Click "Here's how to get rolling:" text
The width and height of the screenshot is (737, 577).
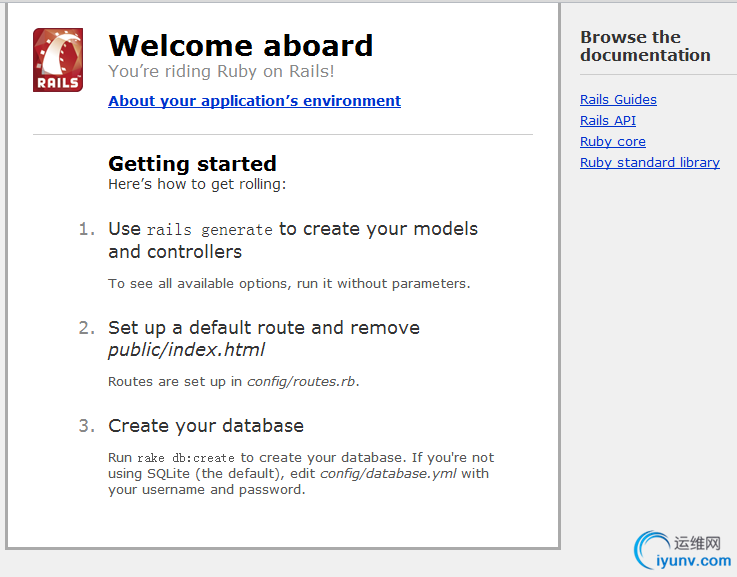click(197, 184)
